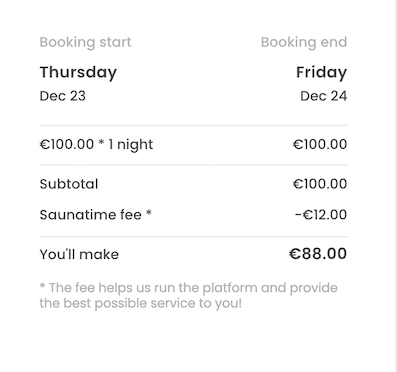Click the footnote asterisk before 'The fee'

coord(42,286)
